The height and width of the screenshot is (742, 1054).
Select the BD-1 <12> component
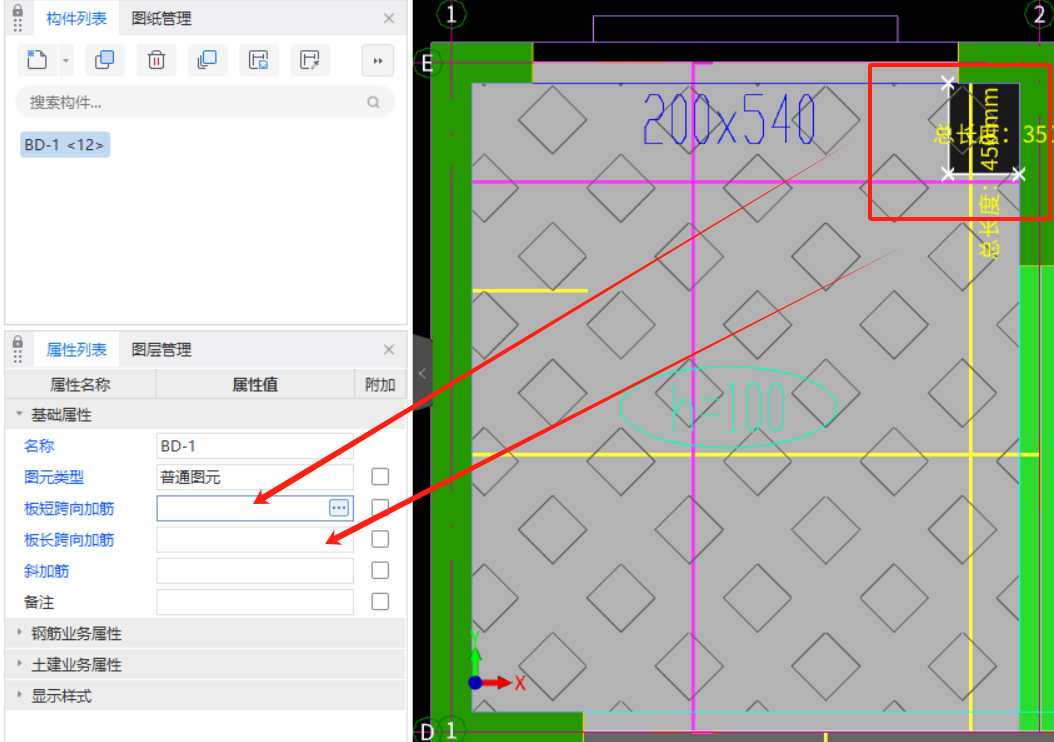pyautogui.click(x=65, y=145)
